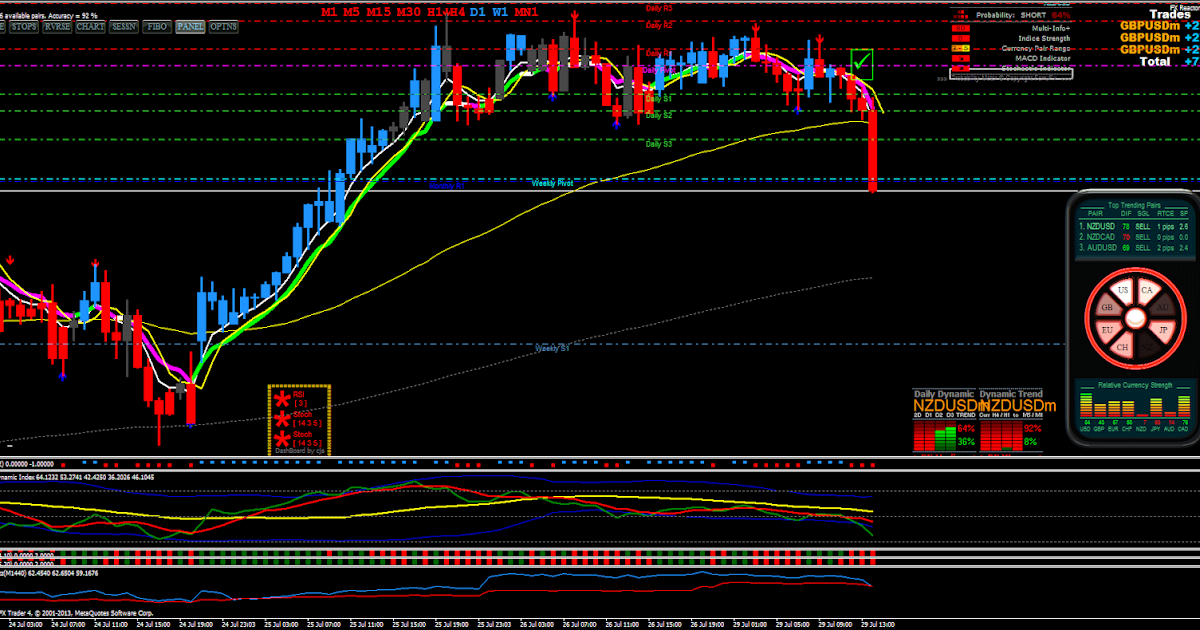Select the MN1 timeframe

527,11
